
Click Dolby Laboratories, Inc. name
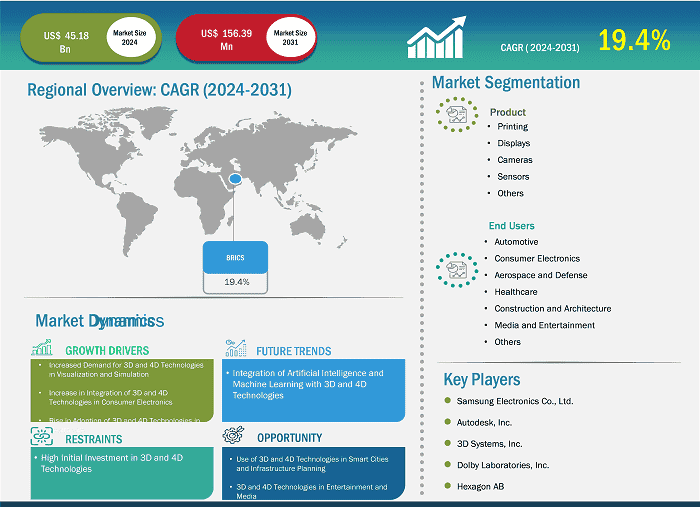pos(503,465)
